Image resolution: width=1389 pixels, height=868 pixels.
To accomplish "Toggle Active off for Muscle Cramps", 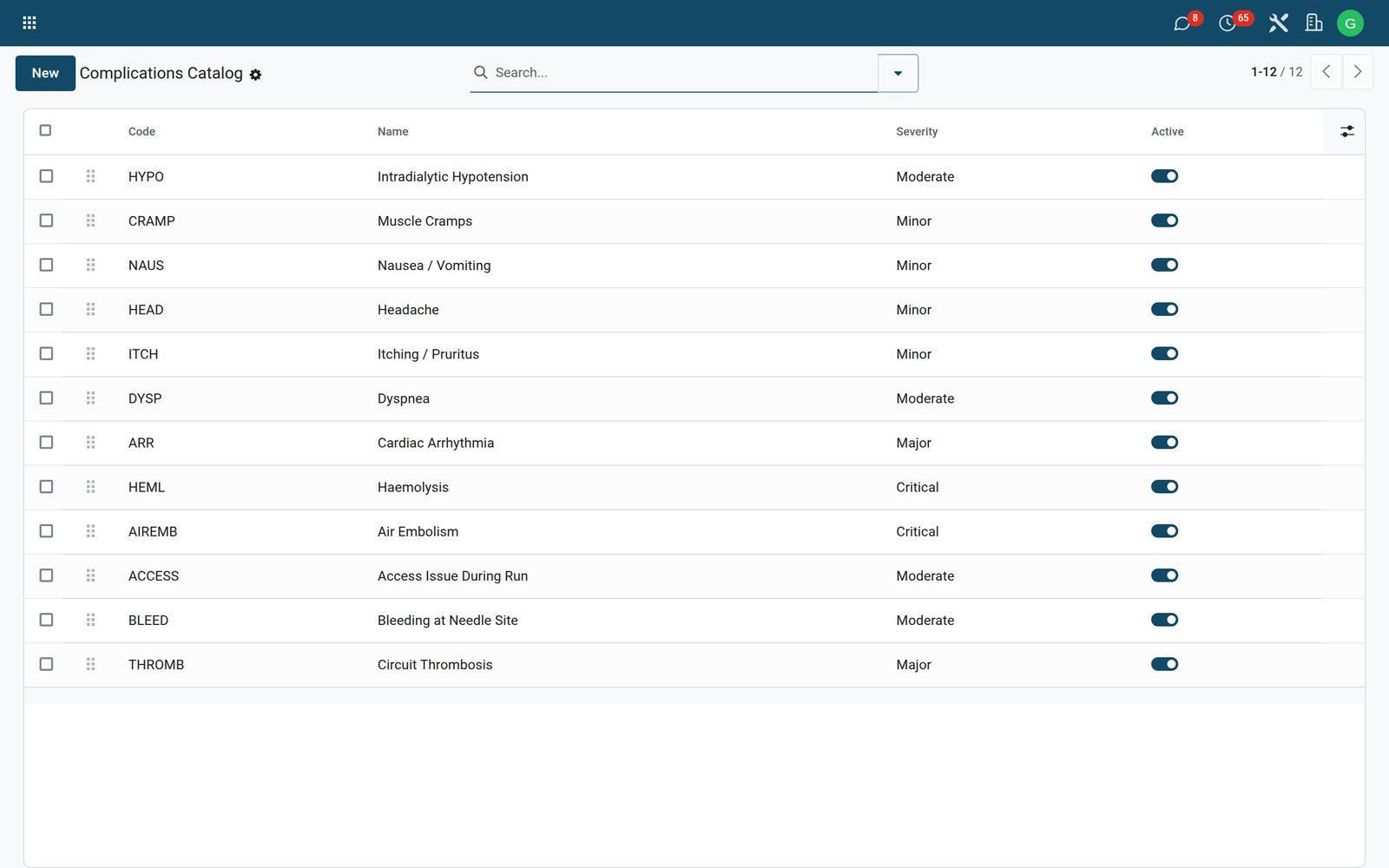I will tap(1164, 220).
